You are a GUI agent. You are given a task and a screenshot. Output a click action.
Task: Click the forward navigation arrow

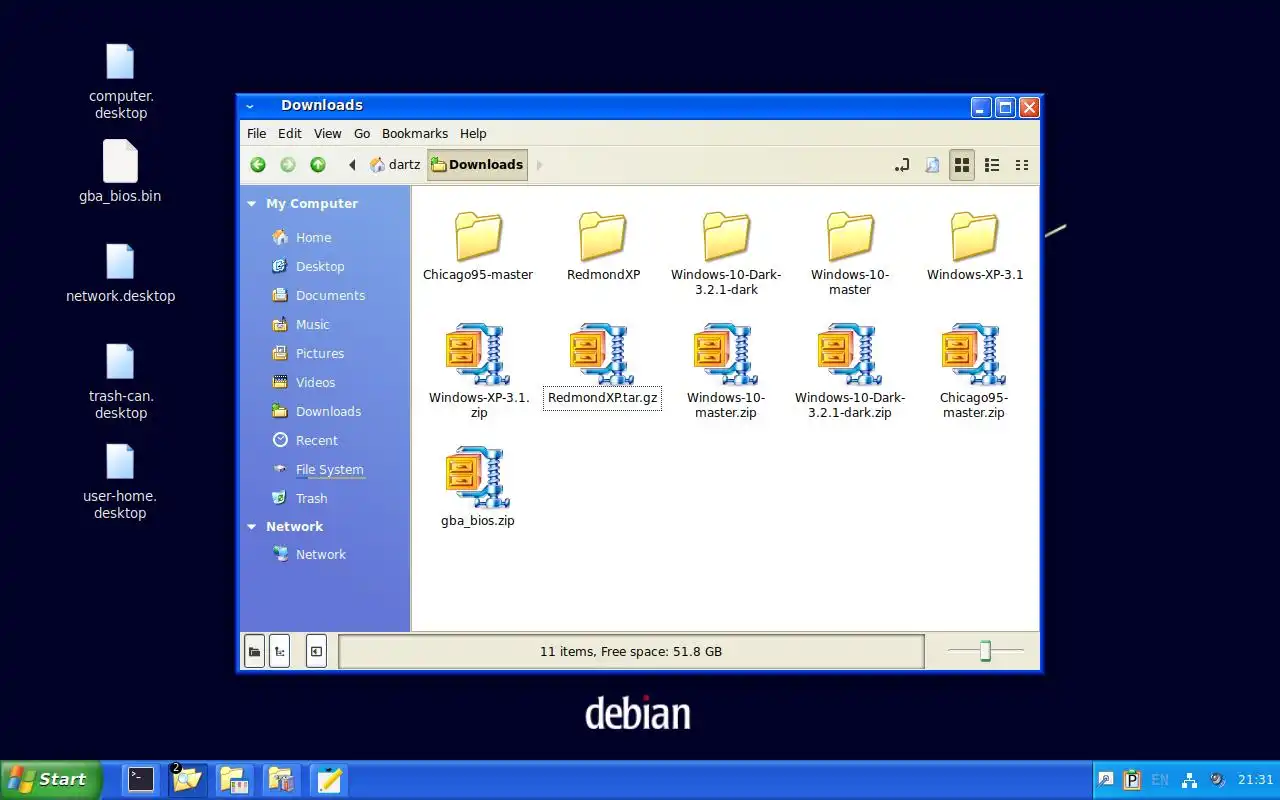288,165
